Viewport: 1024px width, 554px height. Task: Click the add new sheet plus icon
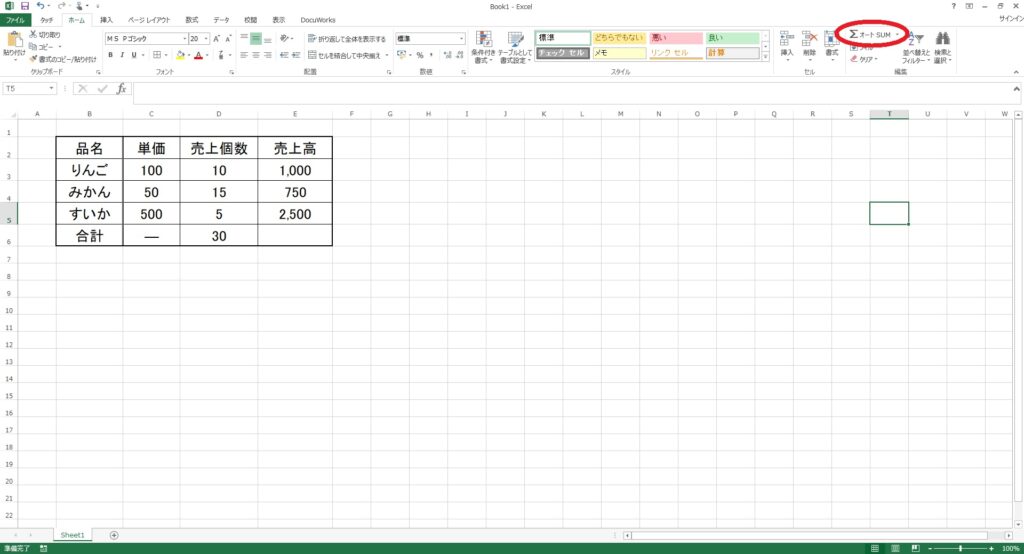tap(114, 535)
